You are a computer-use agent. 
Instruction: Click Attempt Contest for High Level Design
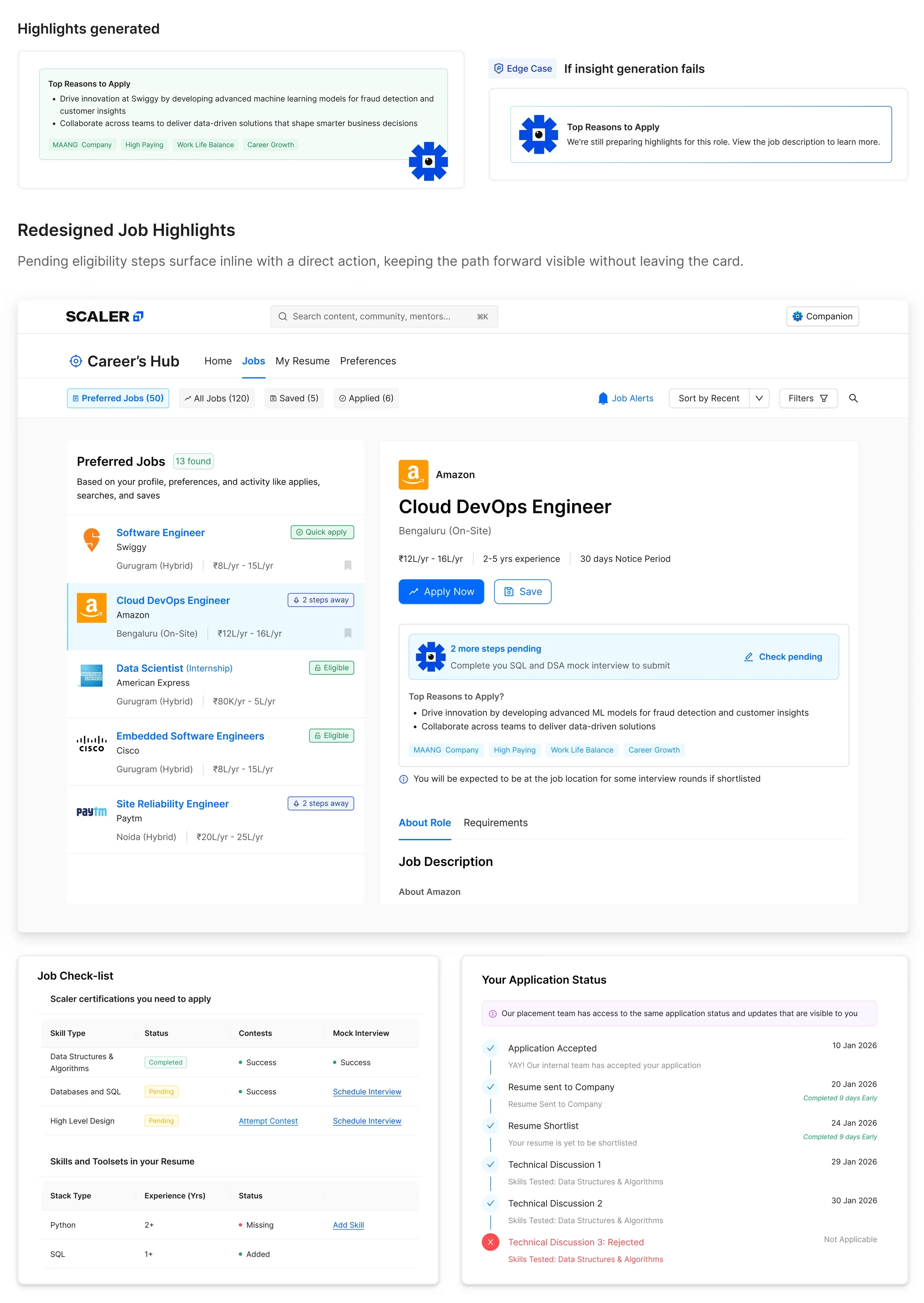click(268, 1121)
